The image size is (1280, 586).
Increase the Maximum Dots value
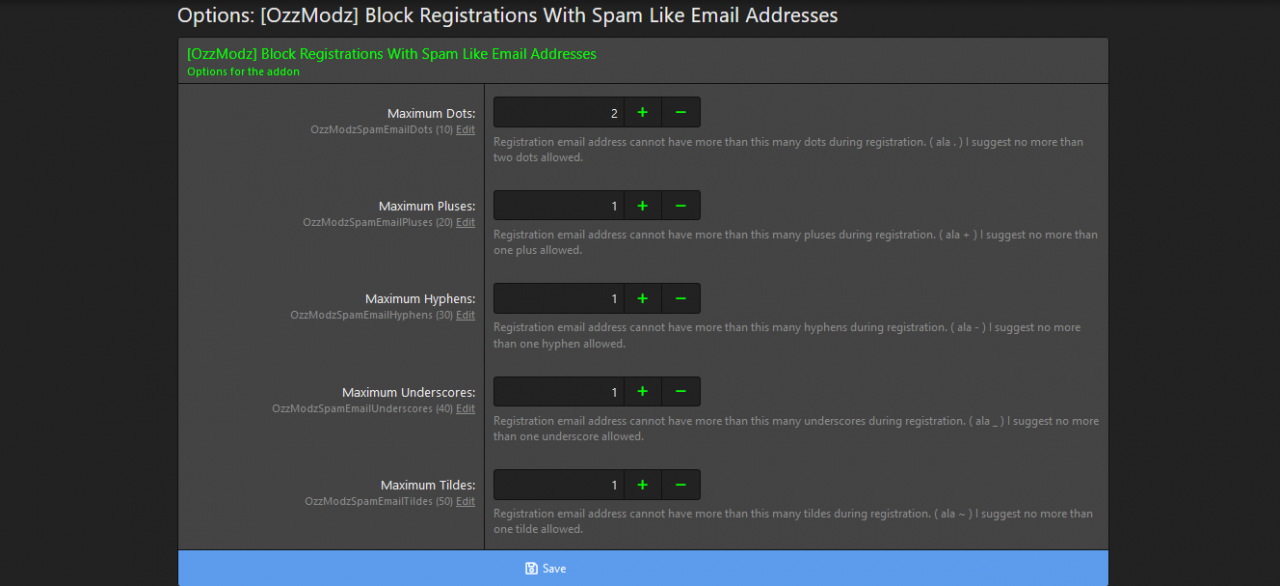[x=642, y=112]
